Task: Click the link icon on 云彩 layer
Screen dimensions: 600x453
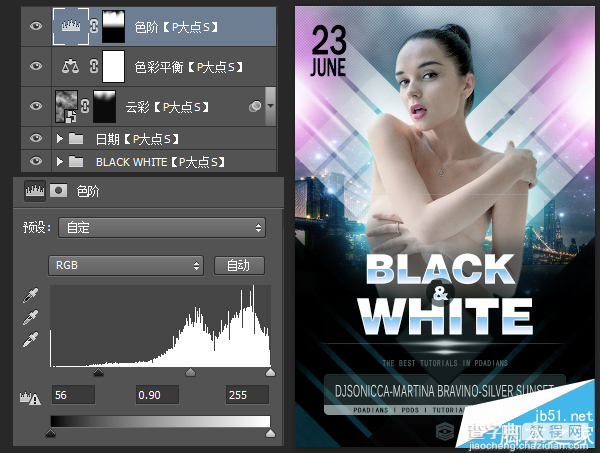Action: coord(85,106)
